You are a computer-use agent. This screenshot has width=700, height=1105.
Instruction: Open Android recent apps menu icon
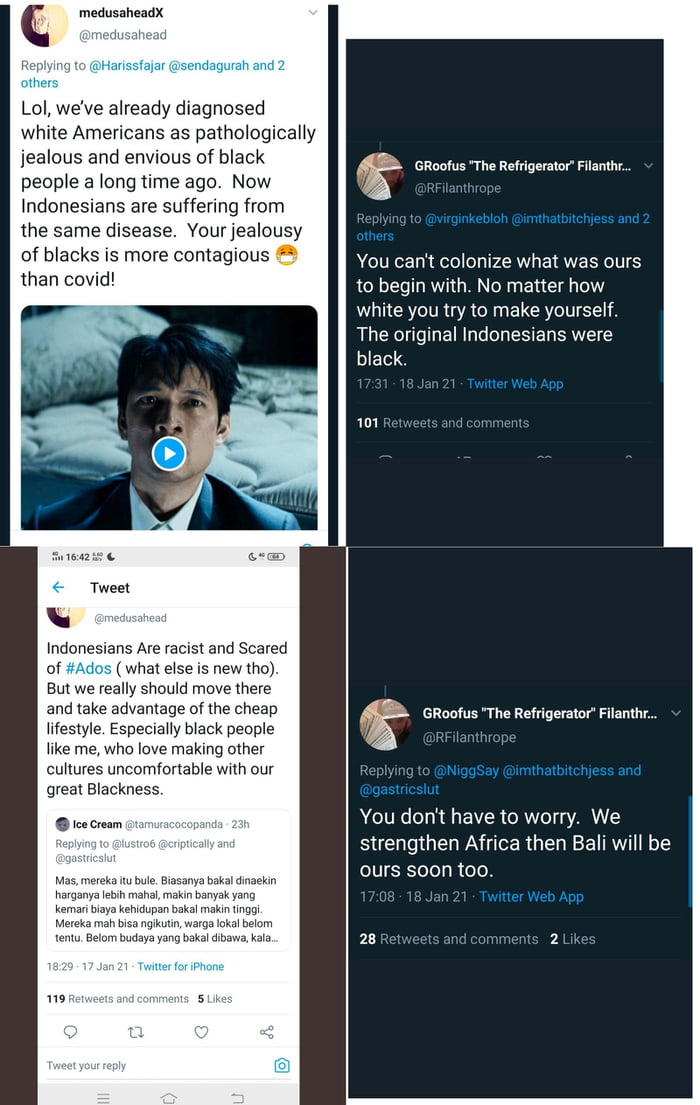[x=103, y=1097]
